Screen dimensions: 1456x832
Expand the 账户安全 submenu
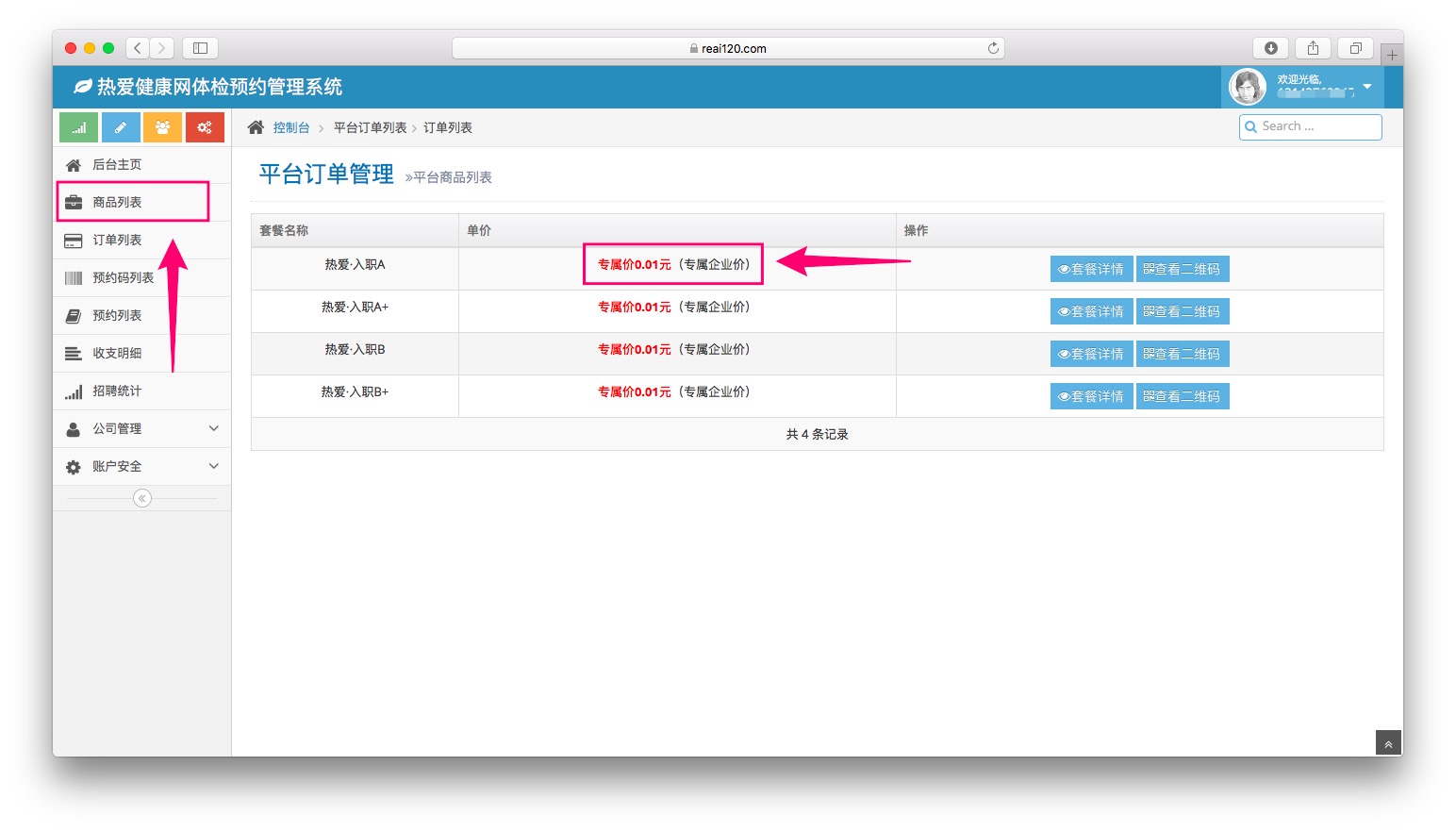[141, 466]
